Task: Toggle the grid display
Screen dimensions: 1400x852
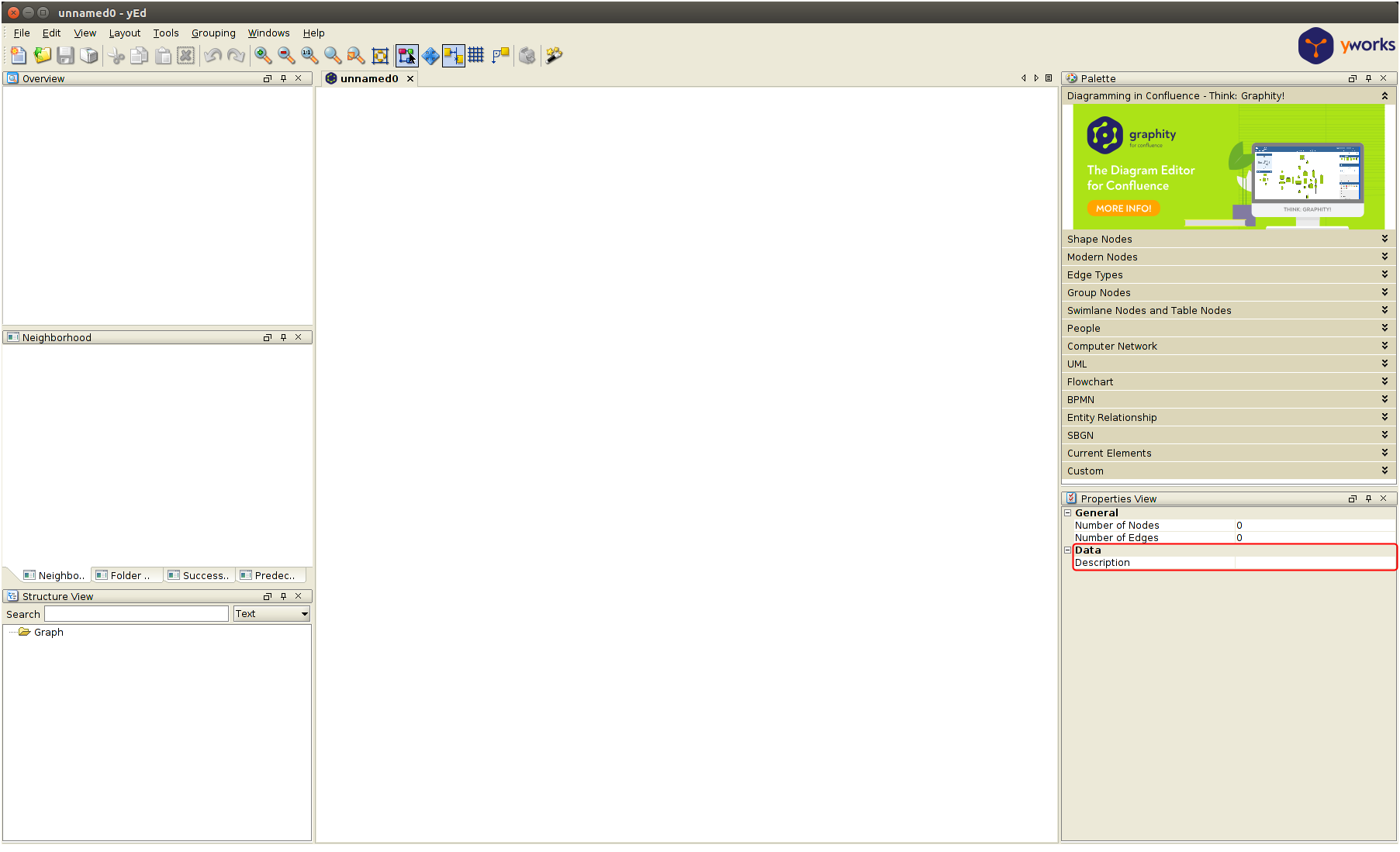Action: click(476, 55)
